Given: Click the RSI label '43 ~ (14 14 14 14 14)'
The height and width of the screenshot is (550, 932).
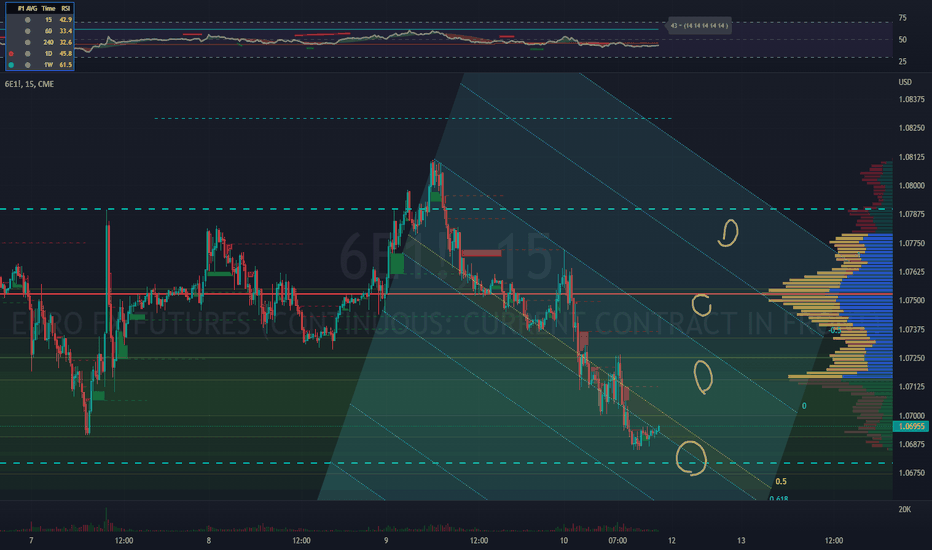Looking at the screenshot, I should (698, 26).
